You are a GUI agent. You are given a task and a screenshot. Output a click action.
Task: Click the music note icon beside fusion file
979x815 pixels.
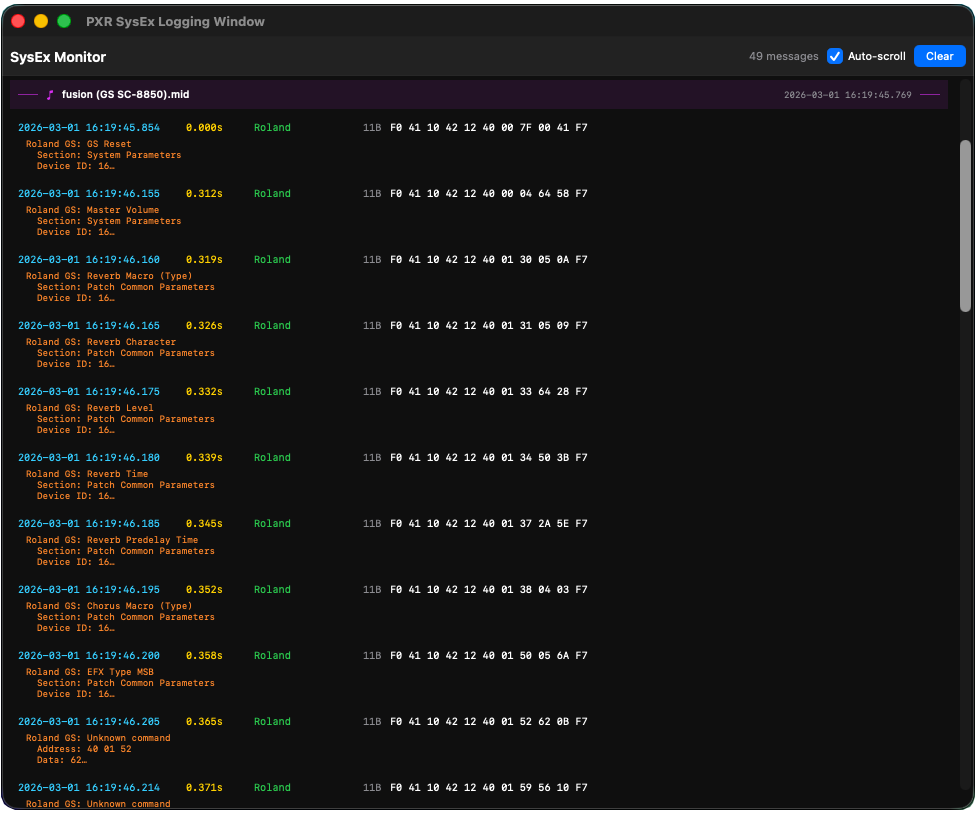coord(50,95)
